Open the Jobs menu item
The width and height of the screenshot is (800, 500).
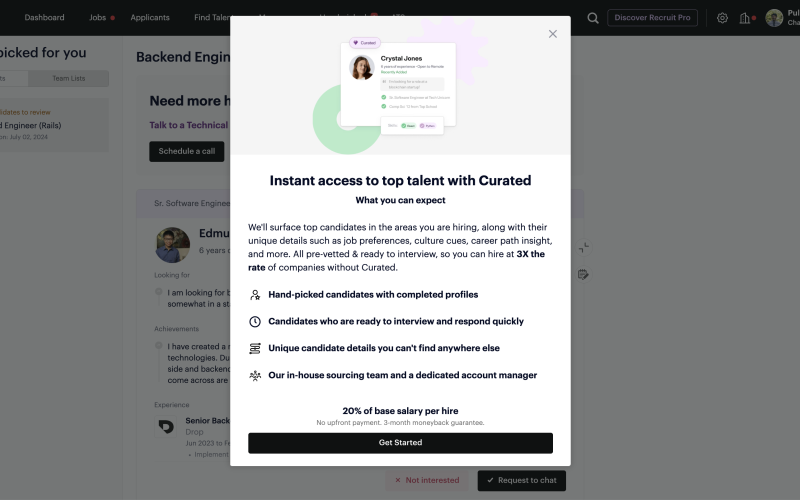tap(97, 17)
